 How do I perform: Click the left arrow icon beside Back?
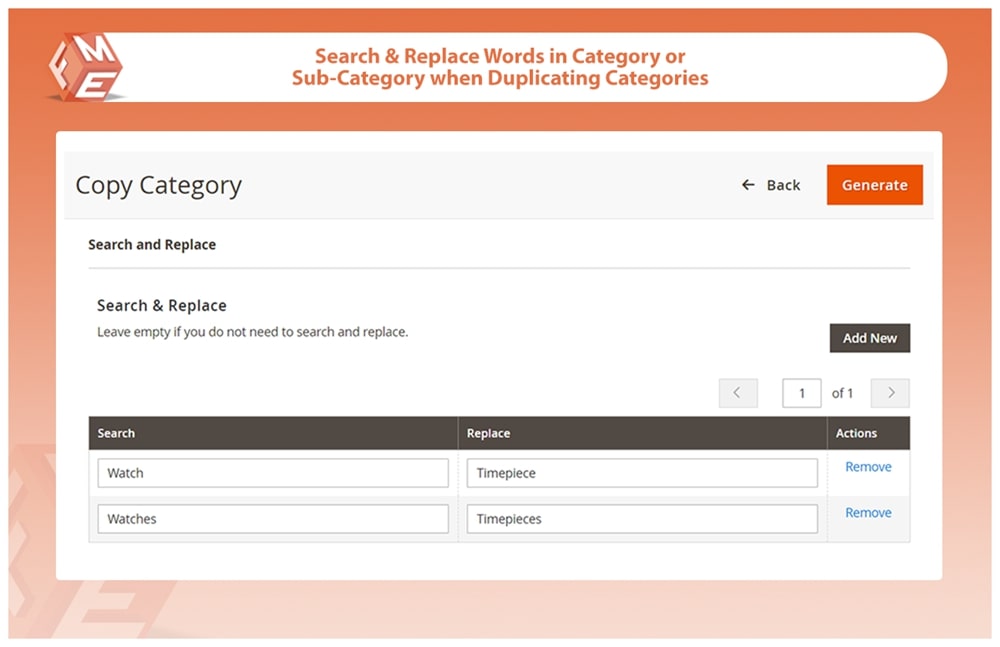tap(748, 185)
